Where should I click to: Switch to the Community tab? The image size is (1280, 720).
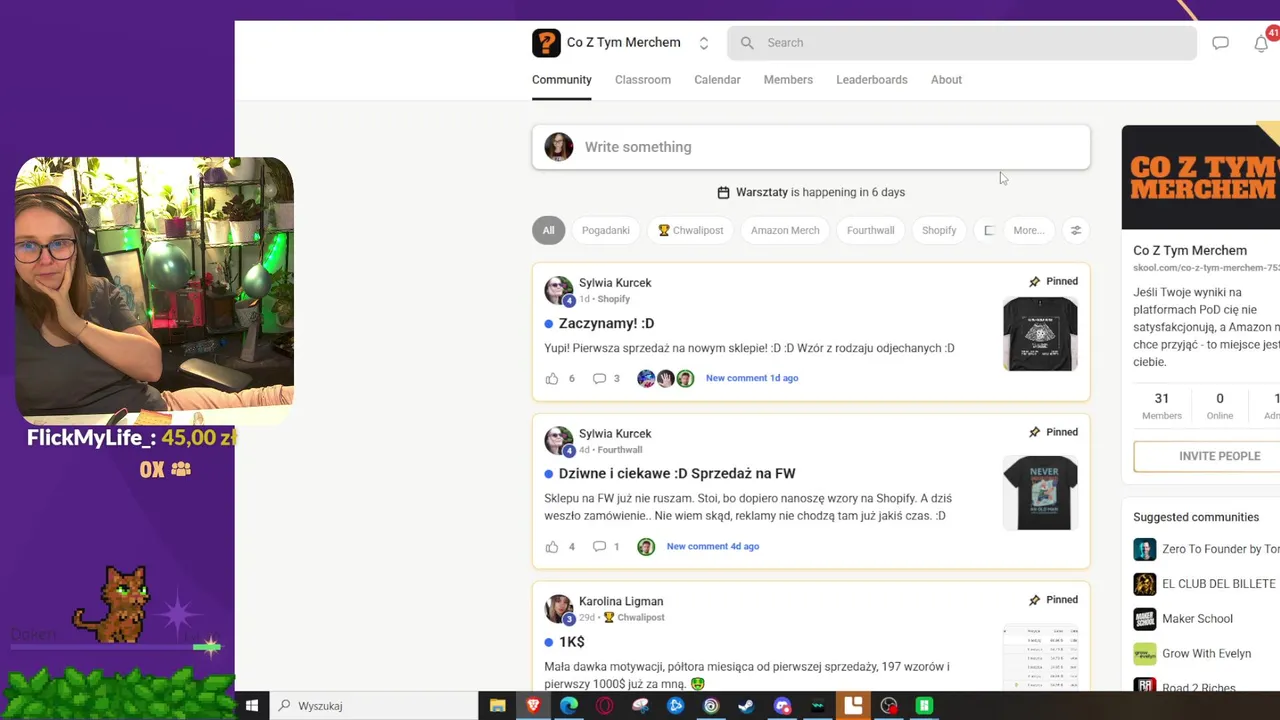pos(561,80)
